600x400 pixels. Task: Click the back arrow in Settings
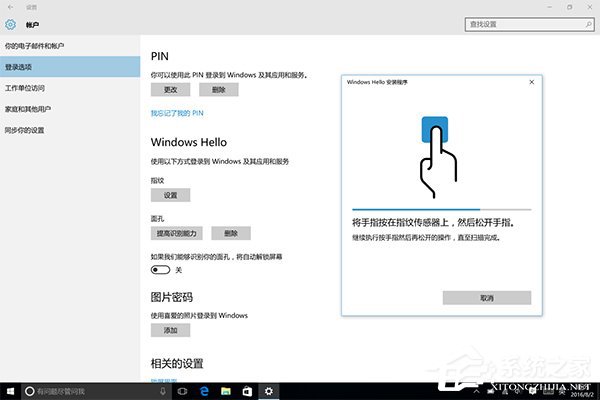point(10,7)
